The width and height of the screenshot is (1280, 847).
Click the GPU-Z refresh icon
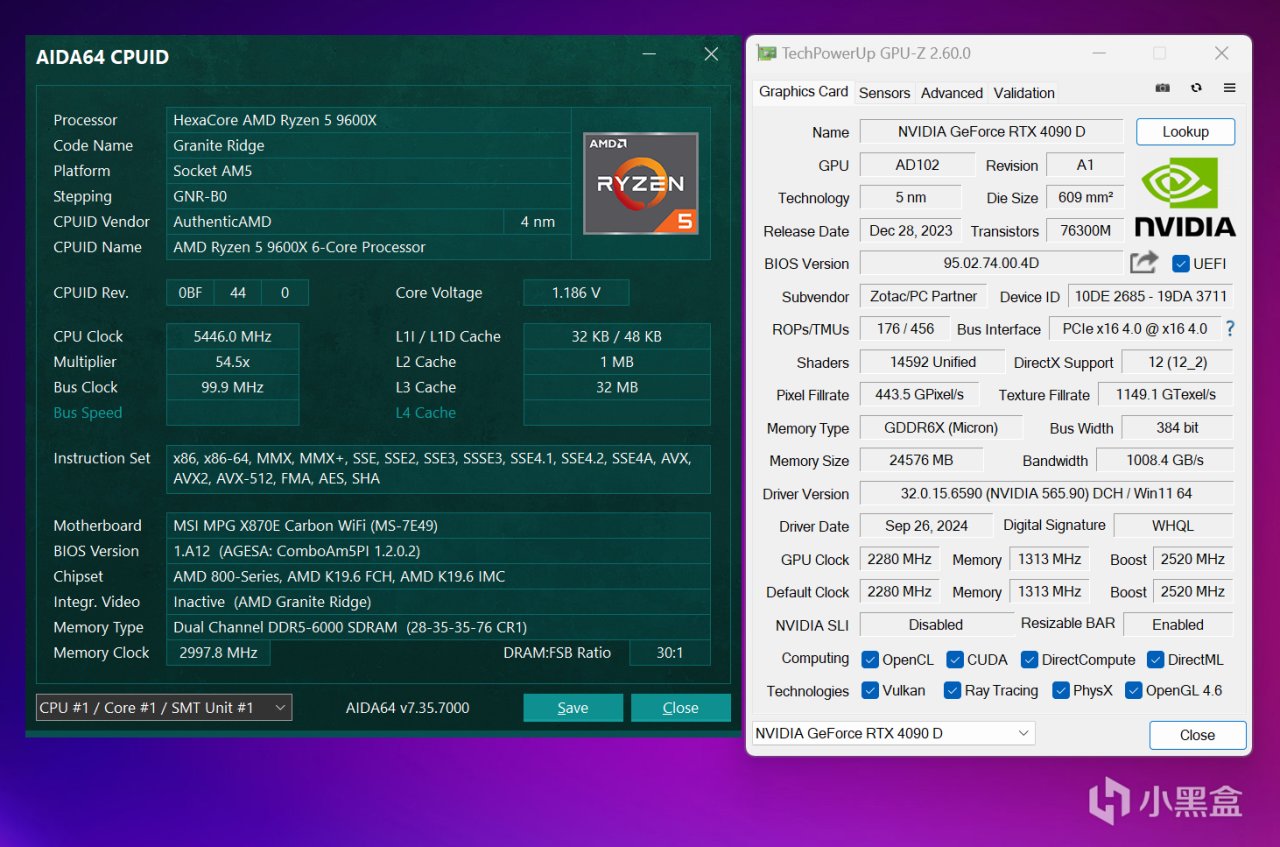[x=1196, y=88]
